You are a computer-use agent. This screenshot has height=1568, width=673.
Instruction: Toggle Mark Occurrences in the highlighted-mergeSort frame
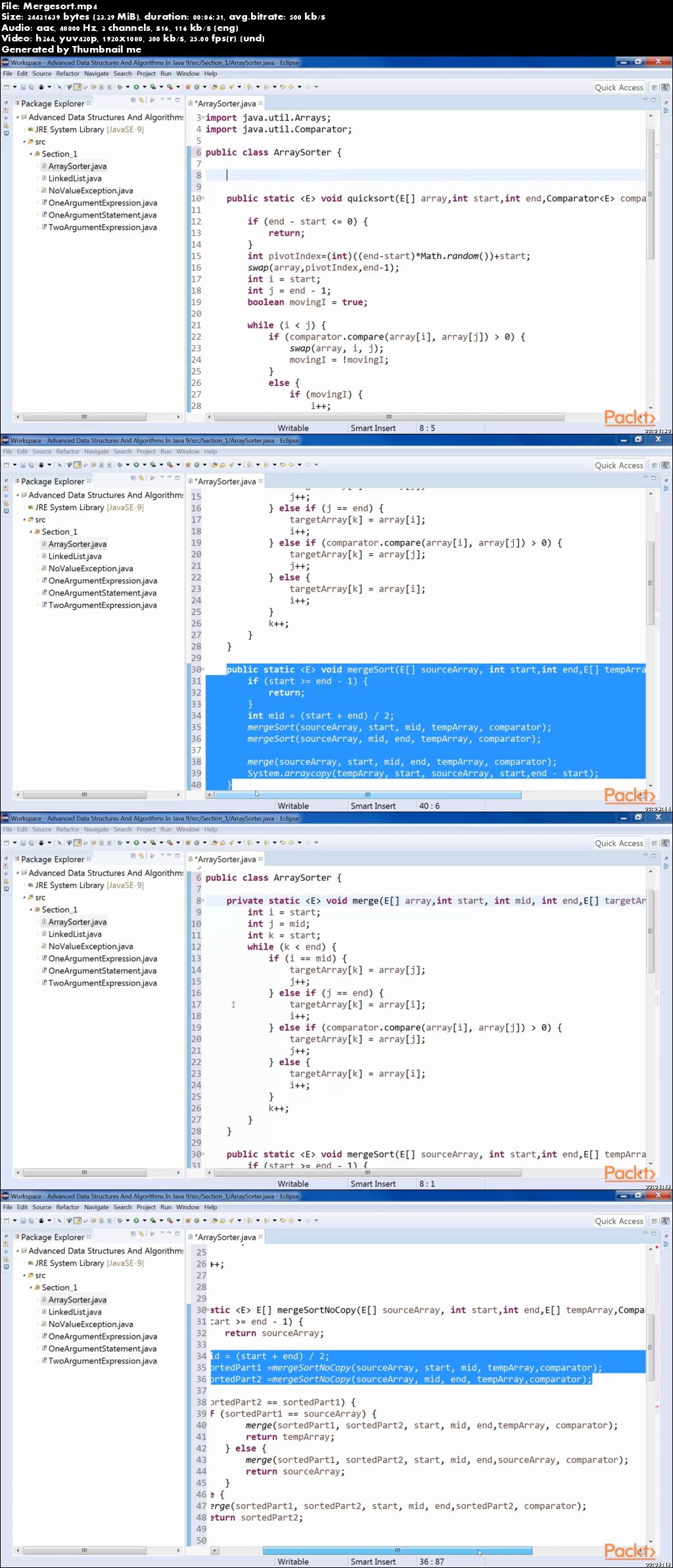point(77,465)
